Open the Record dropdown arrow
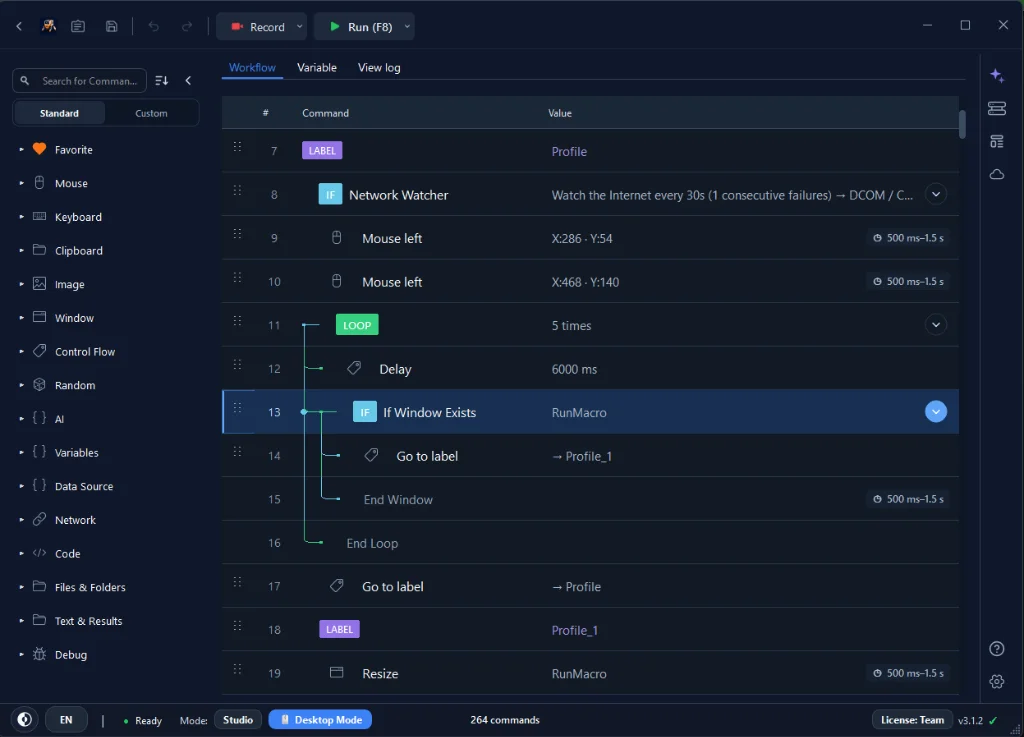The height and width of the screenshot is (737, 1024). coord(300,27)
